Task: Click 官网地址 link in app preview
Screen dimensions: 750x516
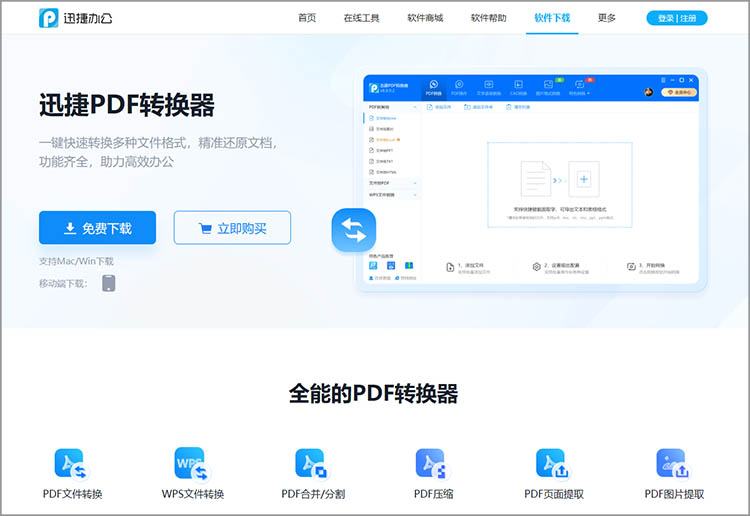Action: [406, 278]
